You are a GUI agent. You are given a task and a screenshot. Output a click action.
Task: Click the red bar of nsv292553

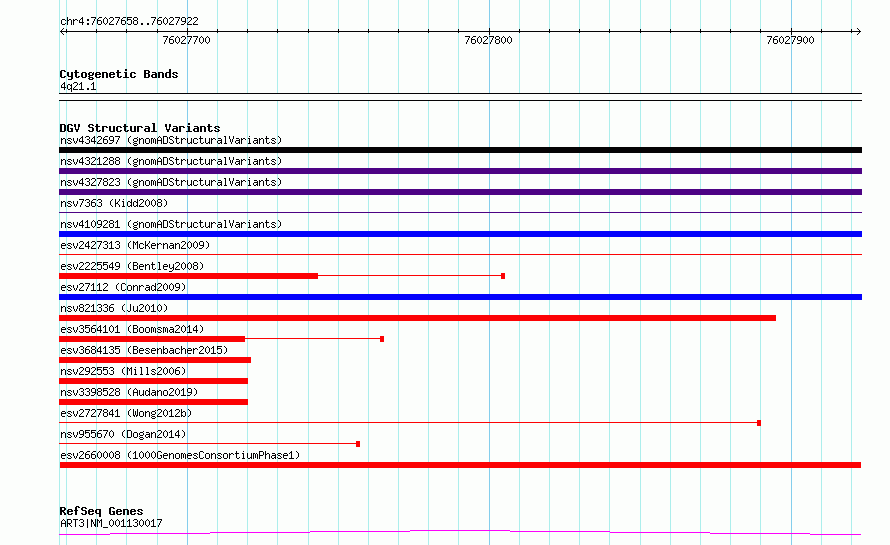point(153,381)
